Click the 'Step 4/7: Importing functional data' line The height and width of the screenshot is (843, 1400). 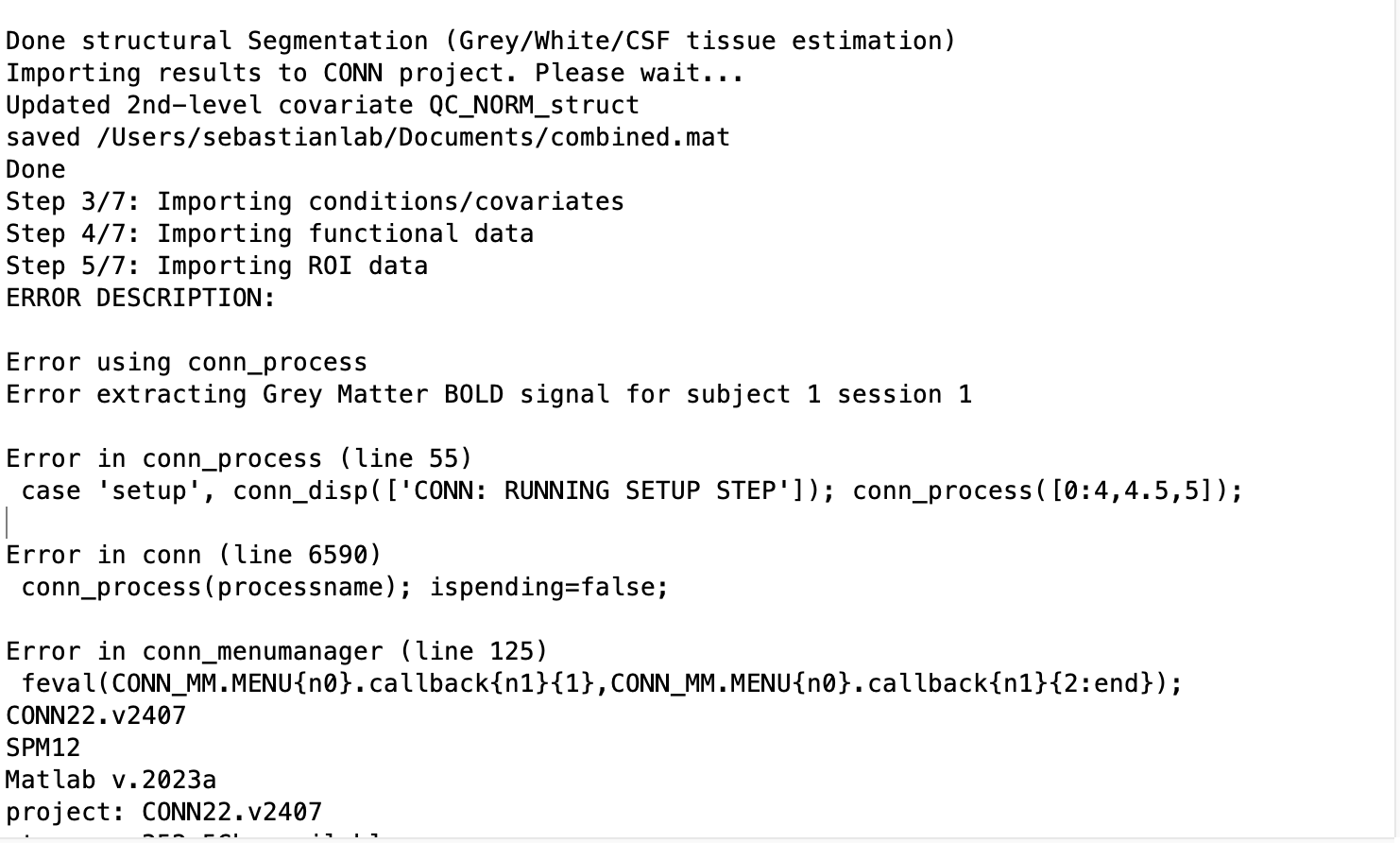(x=269, y=234)
